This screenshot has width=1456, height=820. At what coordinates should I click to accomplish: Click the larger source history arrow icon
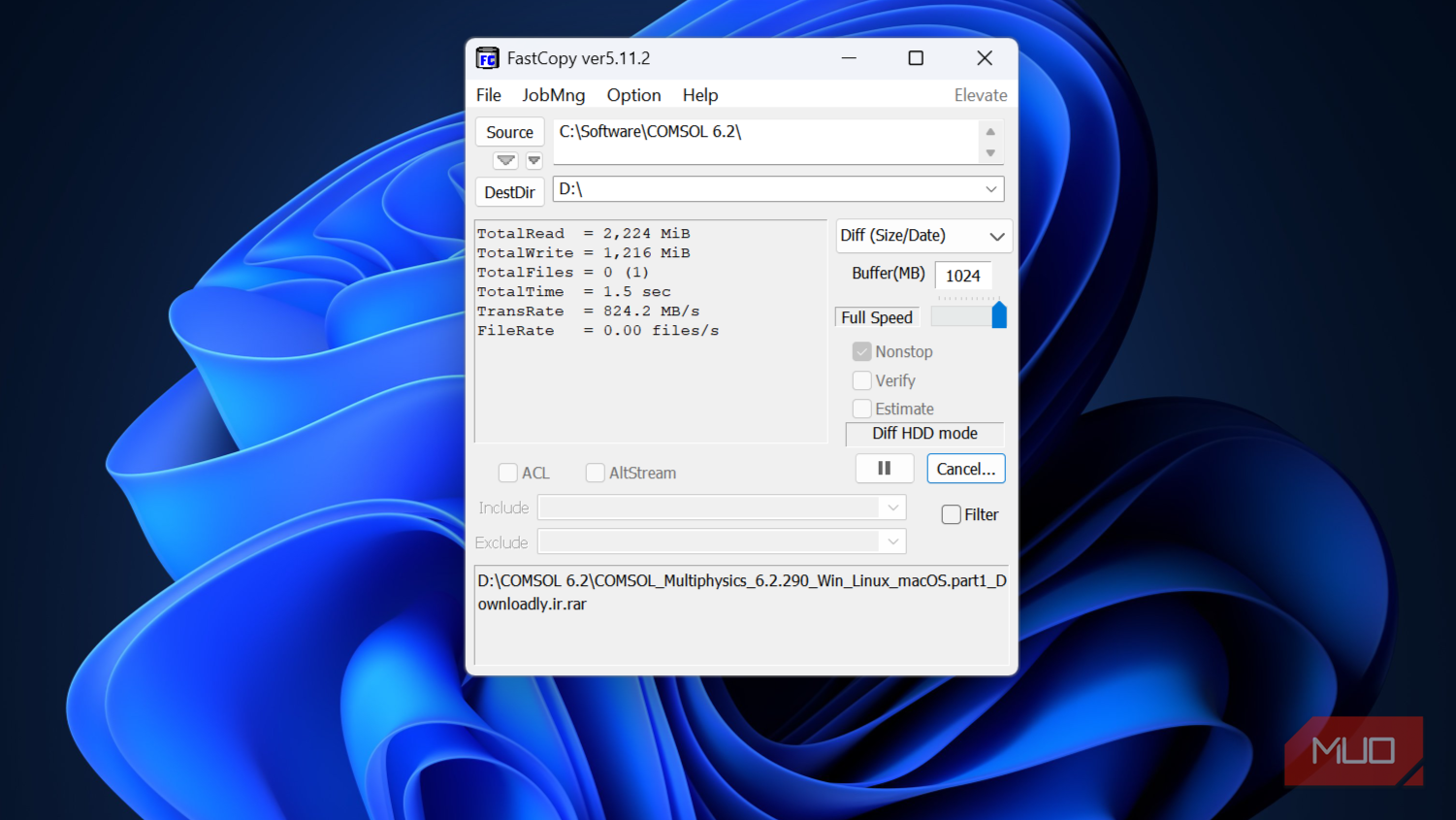click(505, 160)
